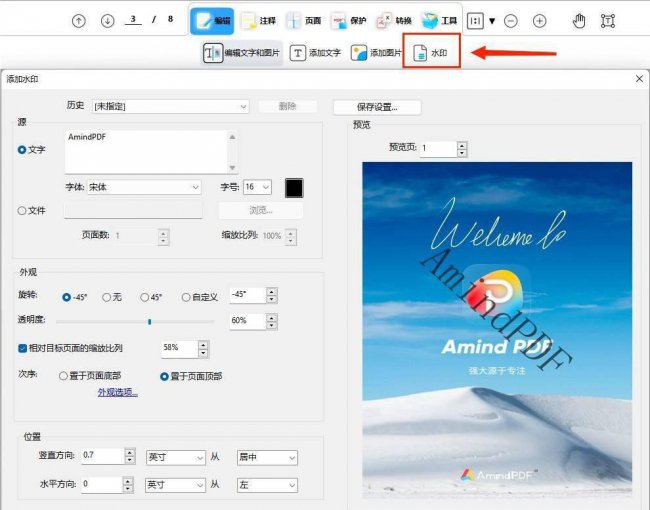Click the file path input field

pos(133,211)
